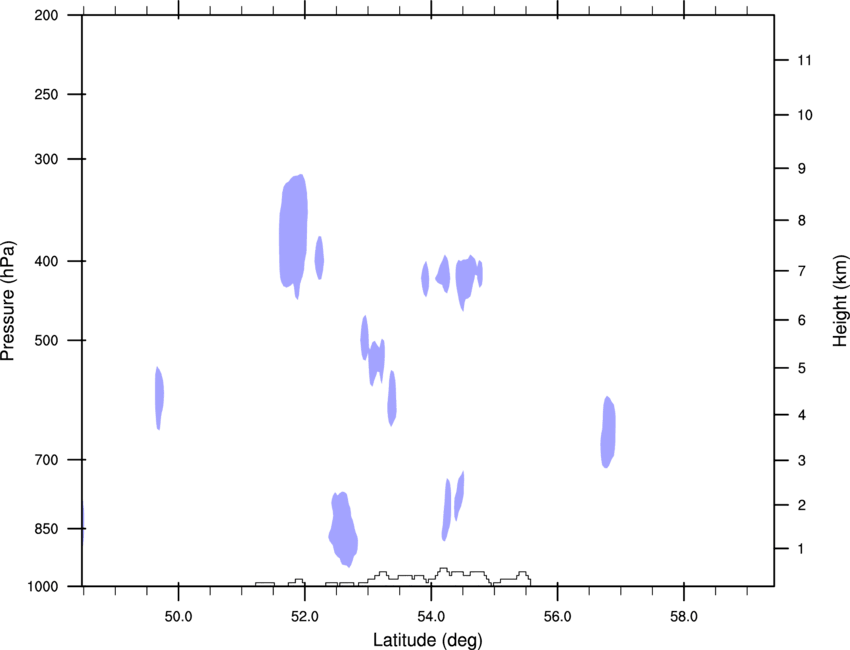This screenshot has height=650, width=850.
Task: Click the Pressure (hPa) axis title
Action: pyautogui.click(x=8, y=301)
